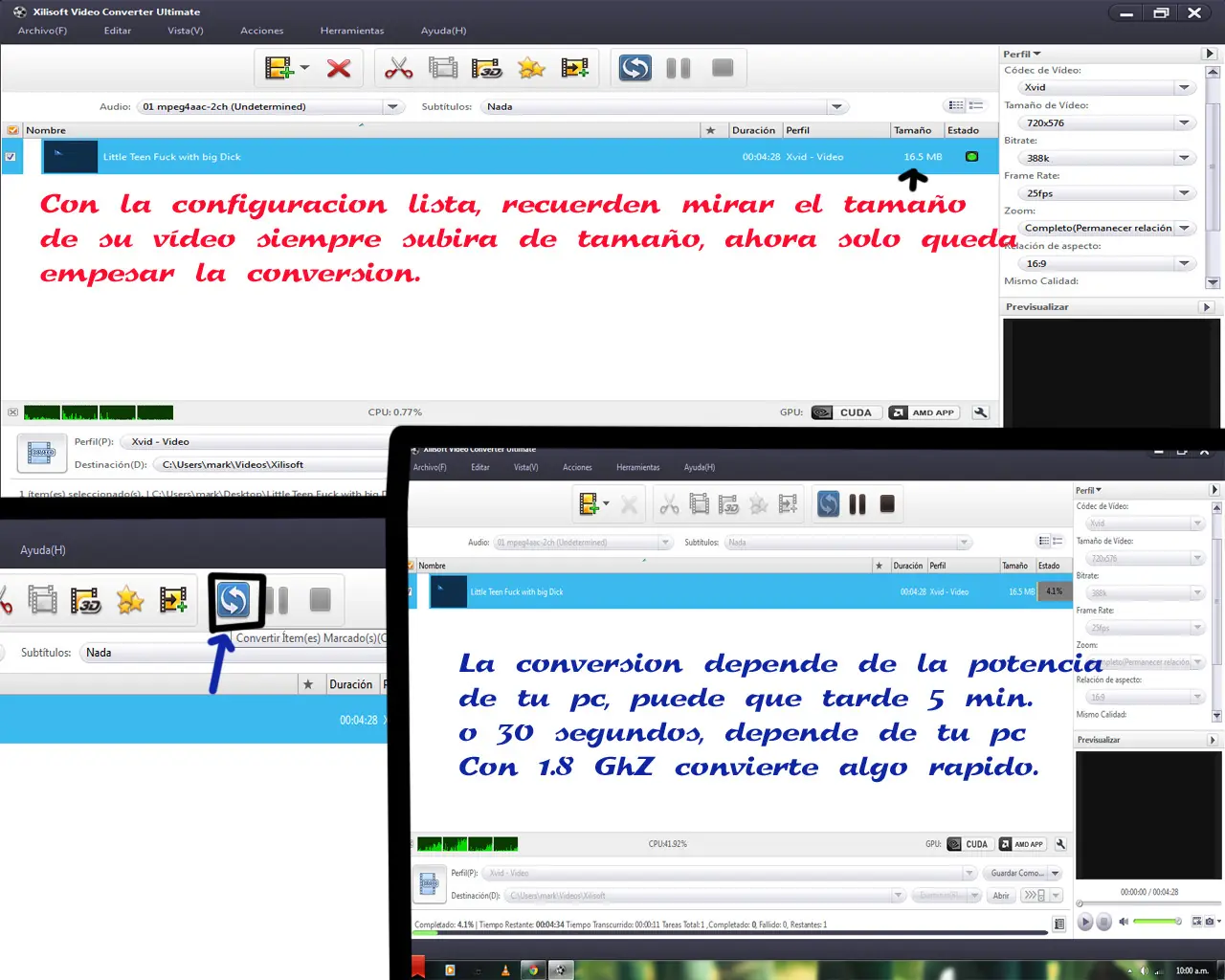Click red X remove icon in top window

pos(339,68)
